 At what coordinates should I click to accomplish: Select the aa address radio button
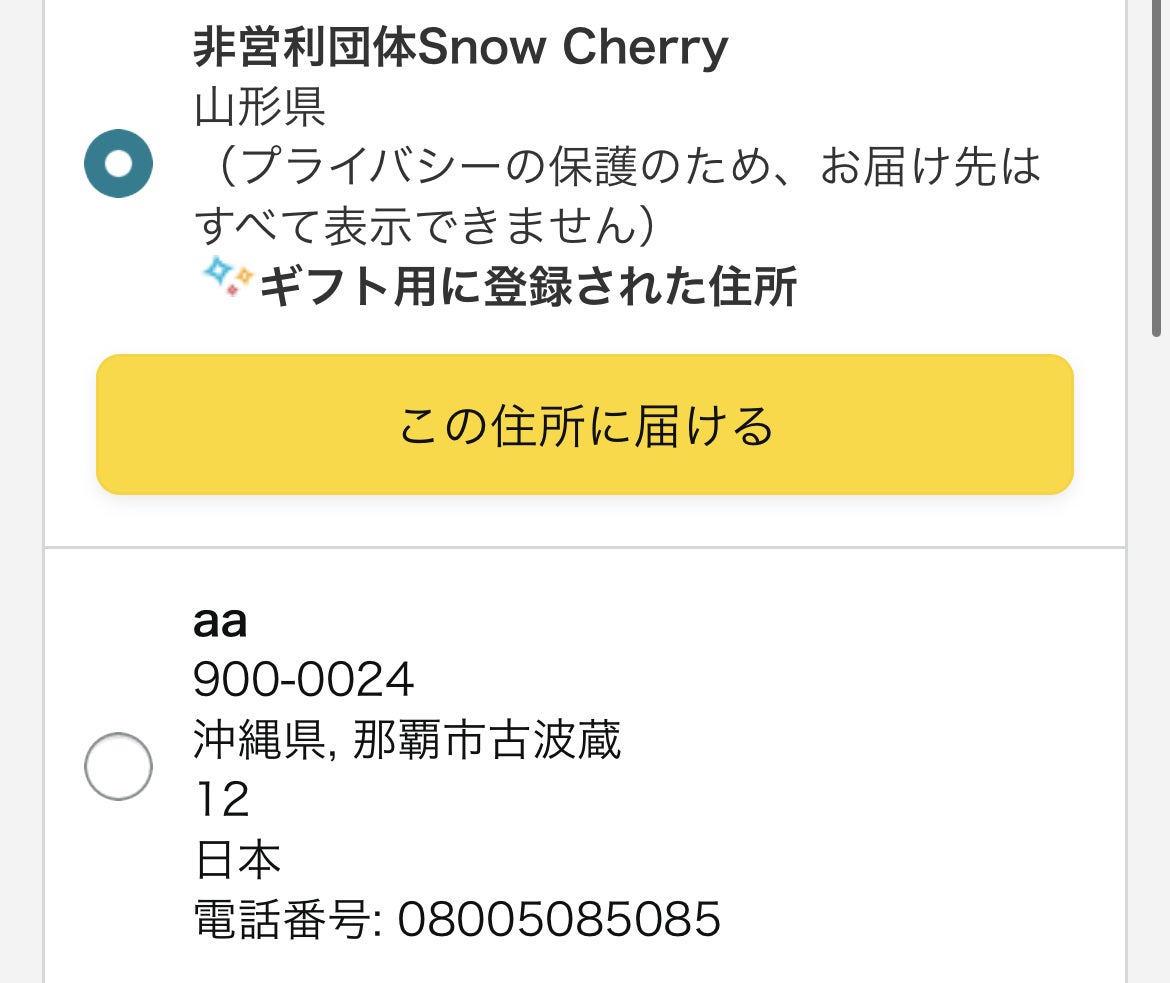click(x=118, y=767)
